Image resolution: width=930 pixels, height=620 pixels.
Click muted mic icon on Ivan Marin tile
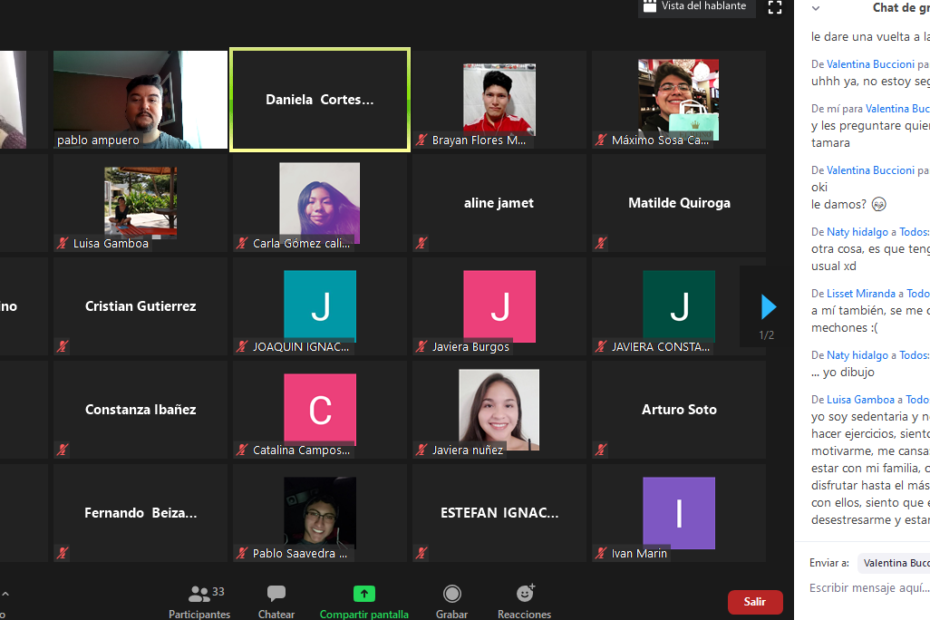[601, 553]
